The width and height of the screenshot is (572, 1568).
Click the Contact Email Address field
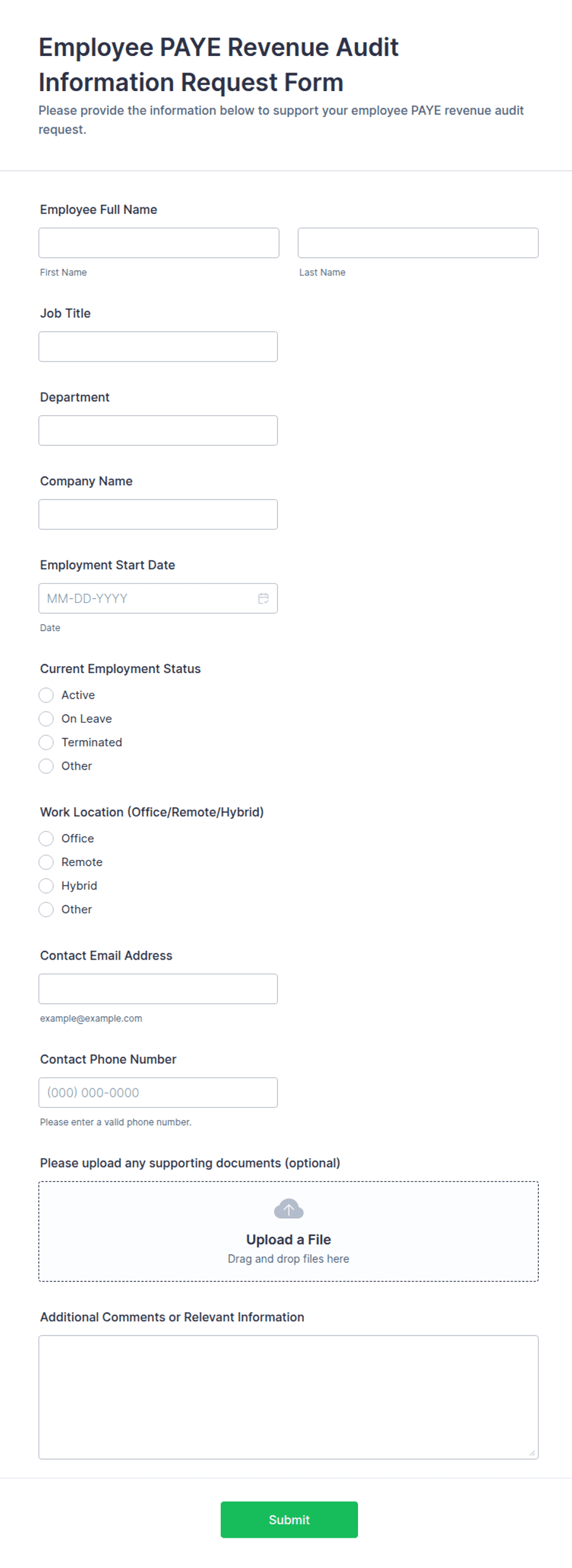[x=158, y=989]
